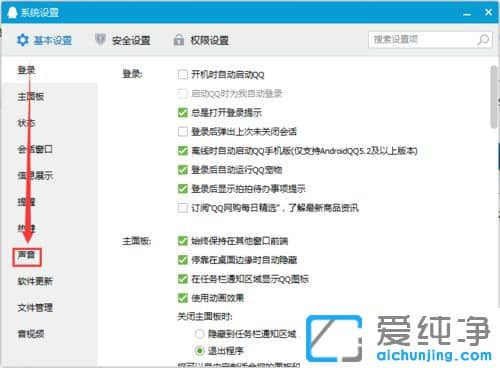Click the greyed 启动QQ时为我自动登录 checkbox
Image resolution: width=500 pixels, height=368 pixels.
pyautogui.click(x=183, y=93)
